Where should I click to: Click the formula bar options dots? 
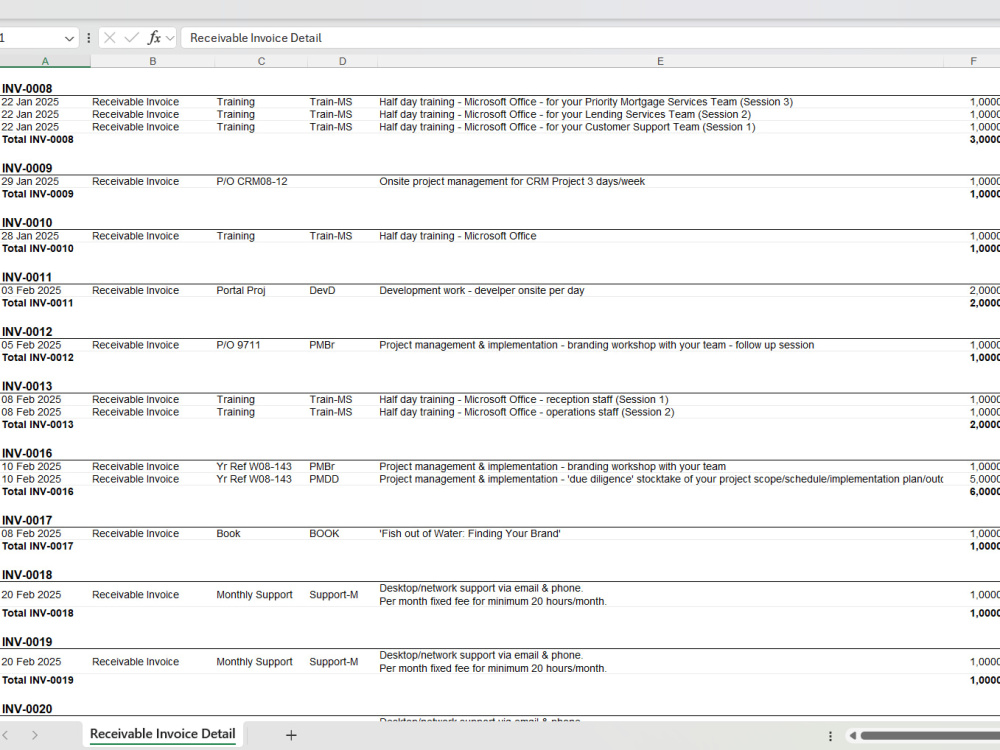(89, 38)
